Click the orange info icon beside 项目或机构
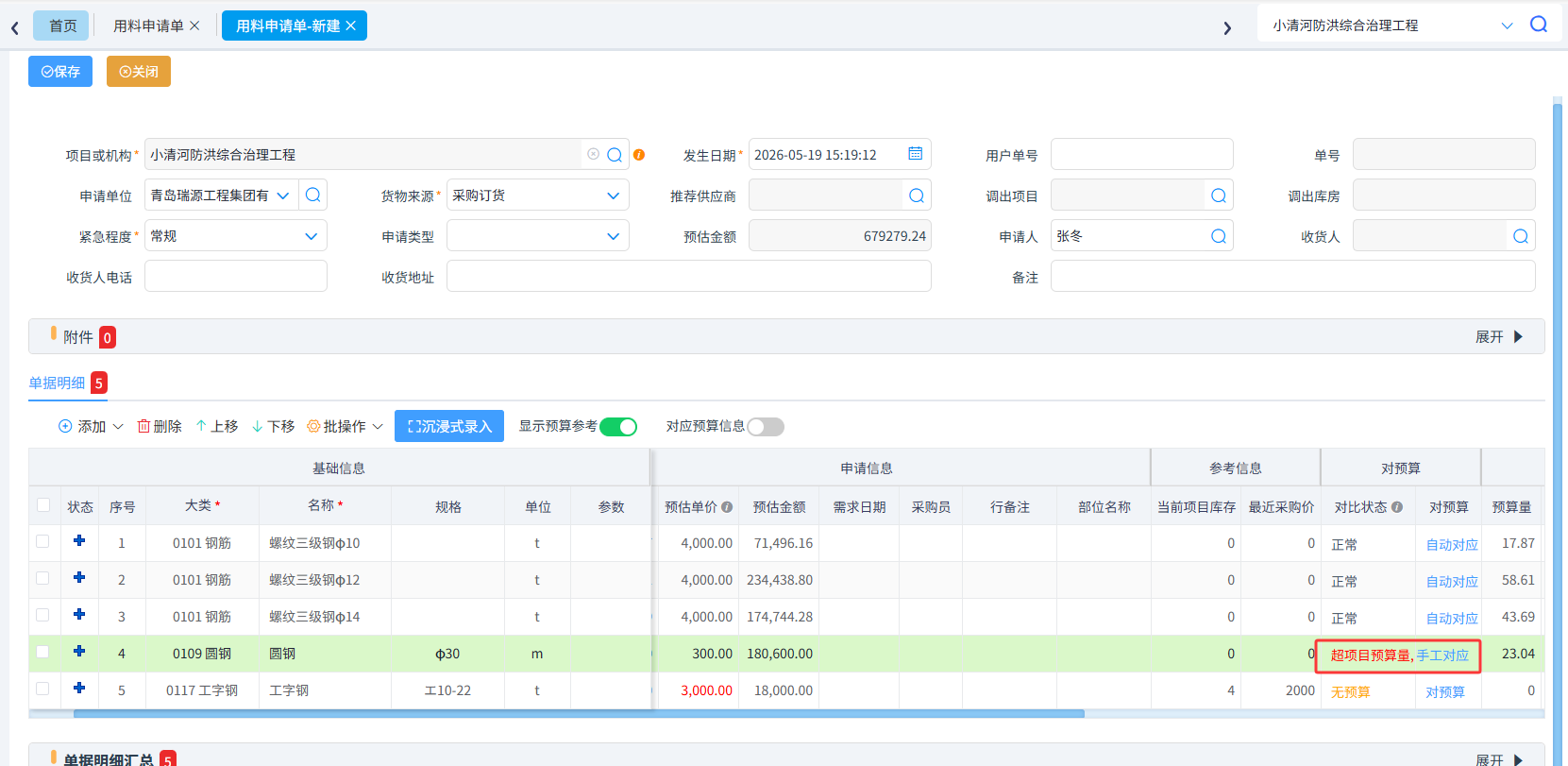Screen dimensions: 1568x766 click(639, 155)
